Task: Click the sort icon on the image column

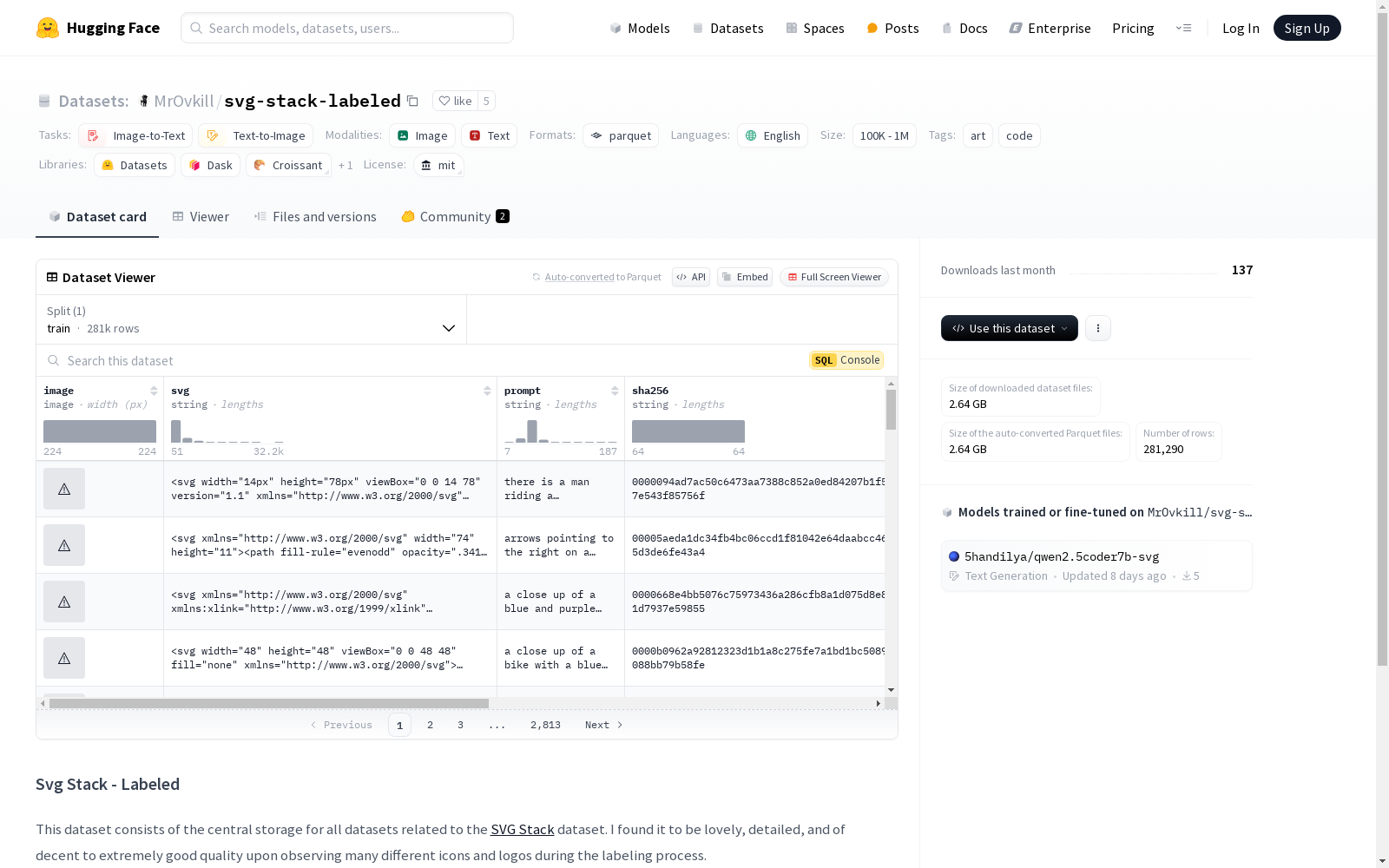Action: tap(154, 391)
